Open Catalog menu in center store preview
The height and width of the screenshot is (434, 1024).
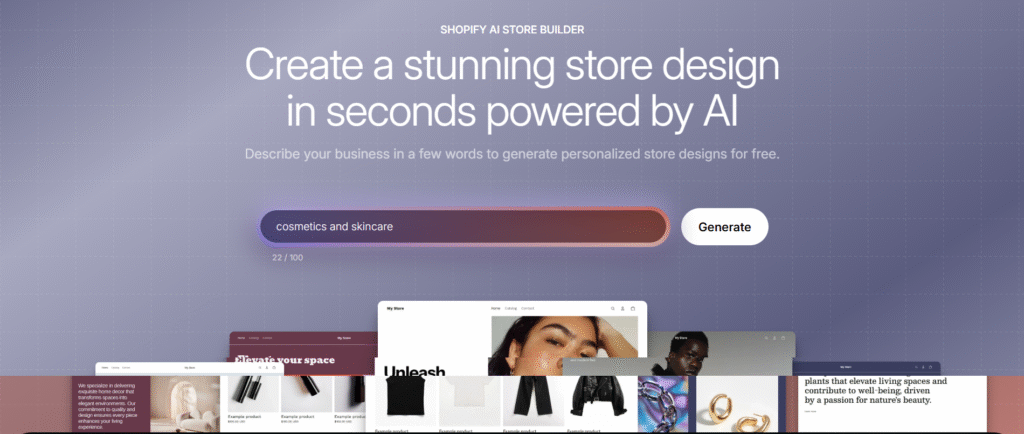coord(511,308)
